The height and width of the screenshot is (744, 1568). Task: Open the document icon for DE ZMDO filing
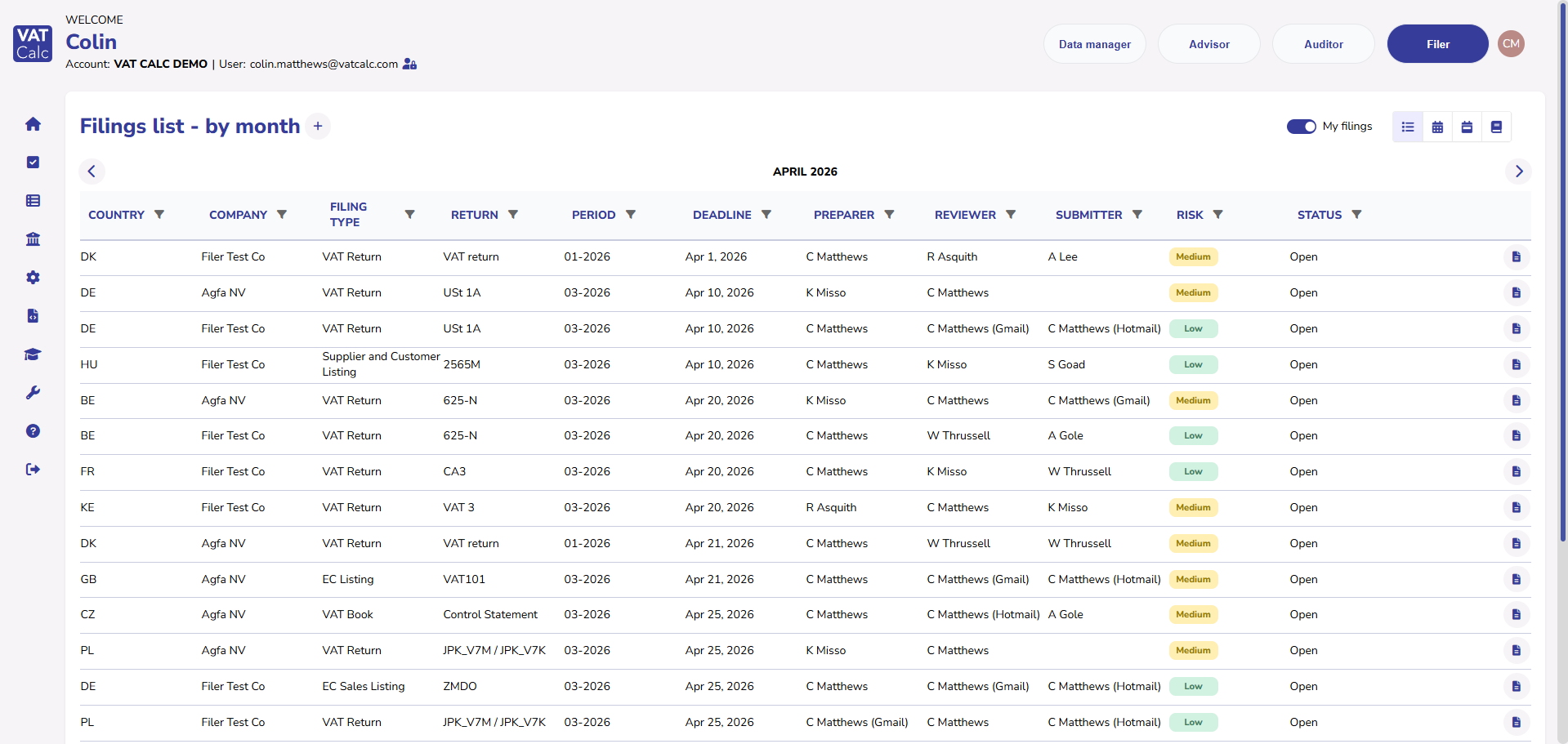(1517, 687)
